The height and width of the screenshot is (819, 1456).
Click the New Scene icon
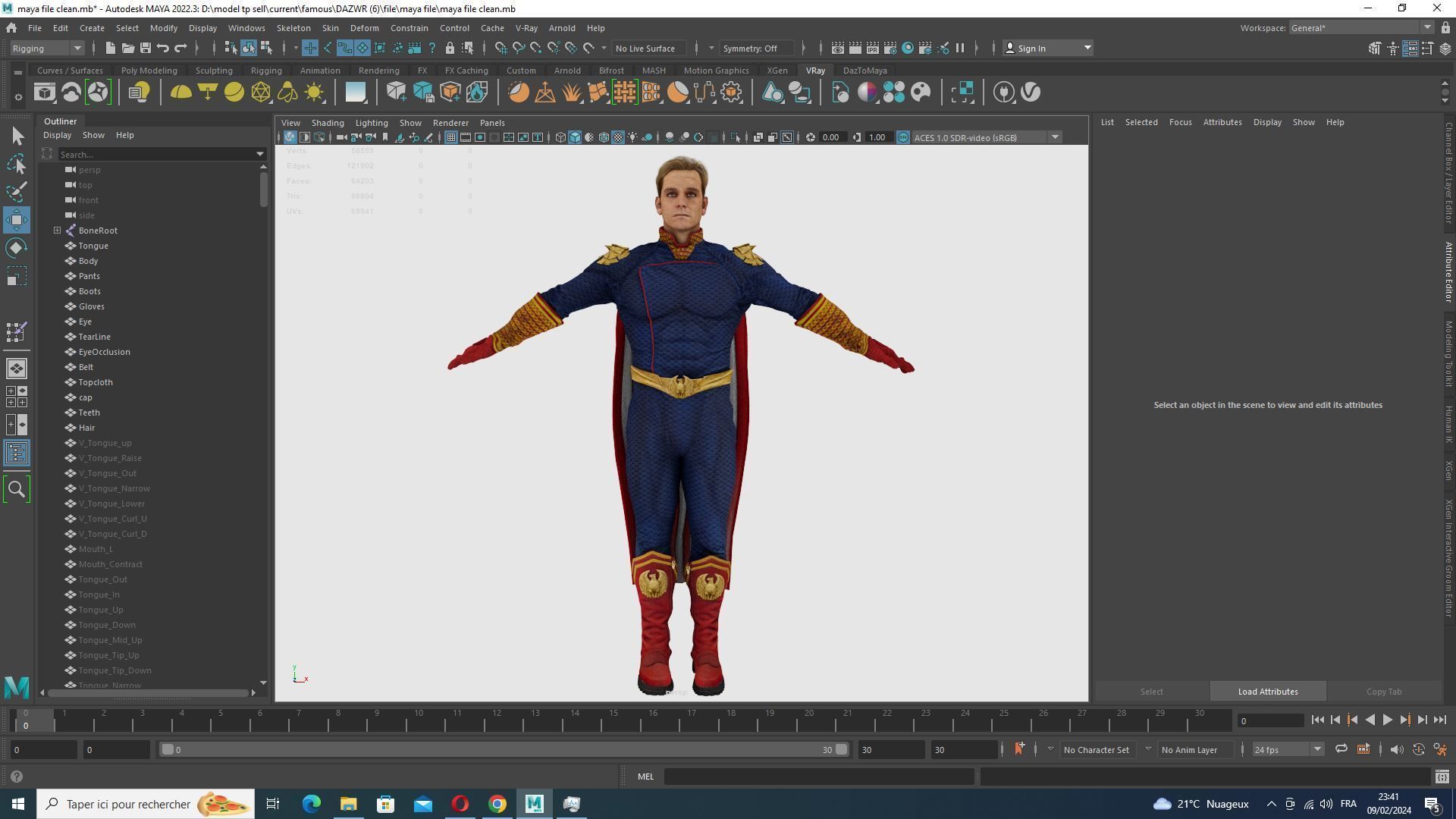(x=110, y=49)
